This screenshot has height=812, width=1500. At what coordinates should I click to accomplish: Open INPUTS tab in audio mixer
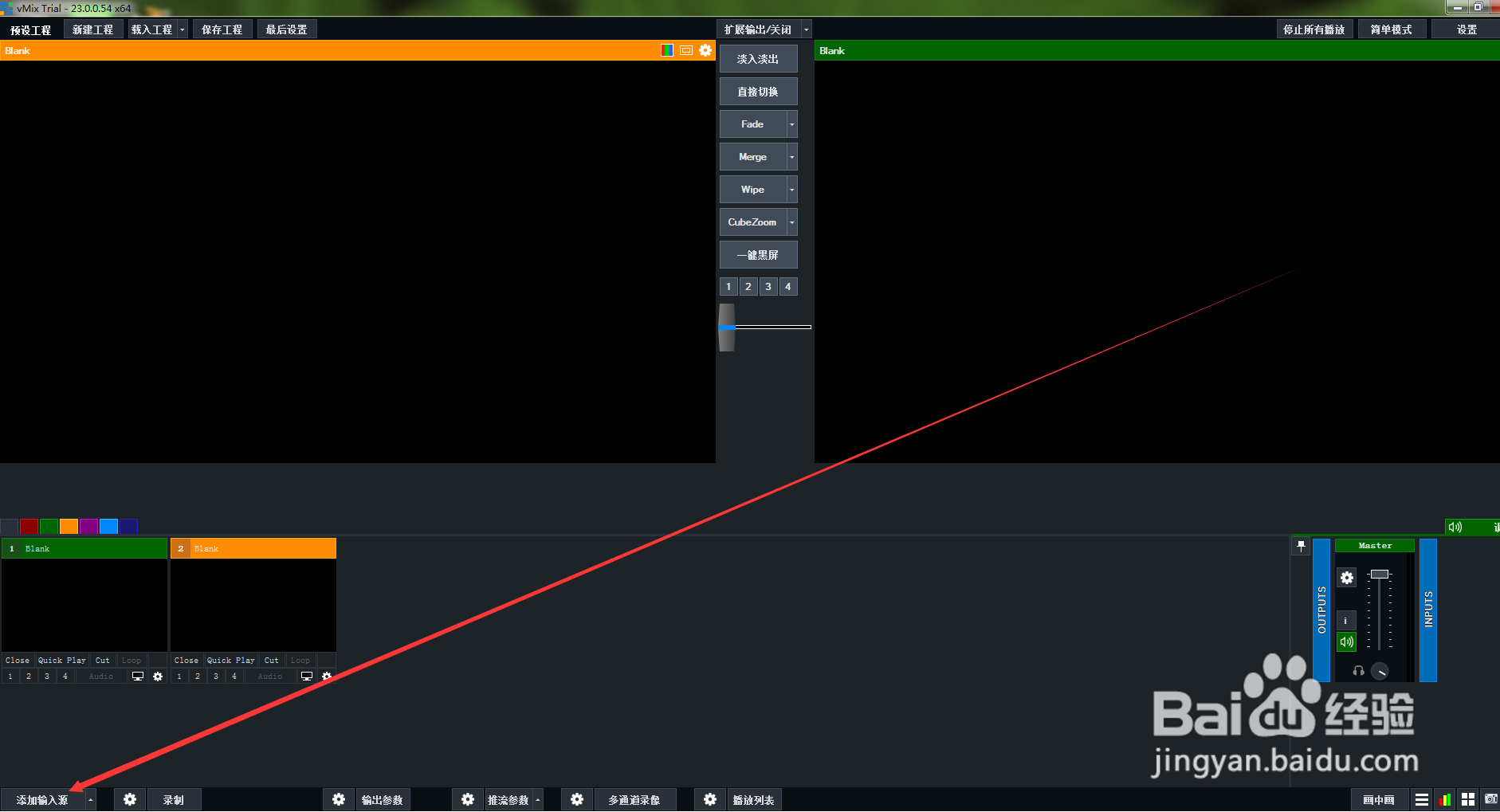click(1428, 610)
